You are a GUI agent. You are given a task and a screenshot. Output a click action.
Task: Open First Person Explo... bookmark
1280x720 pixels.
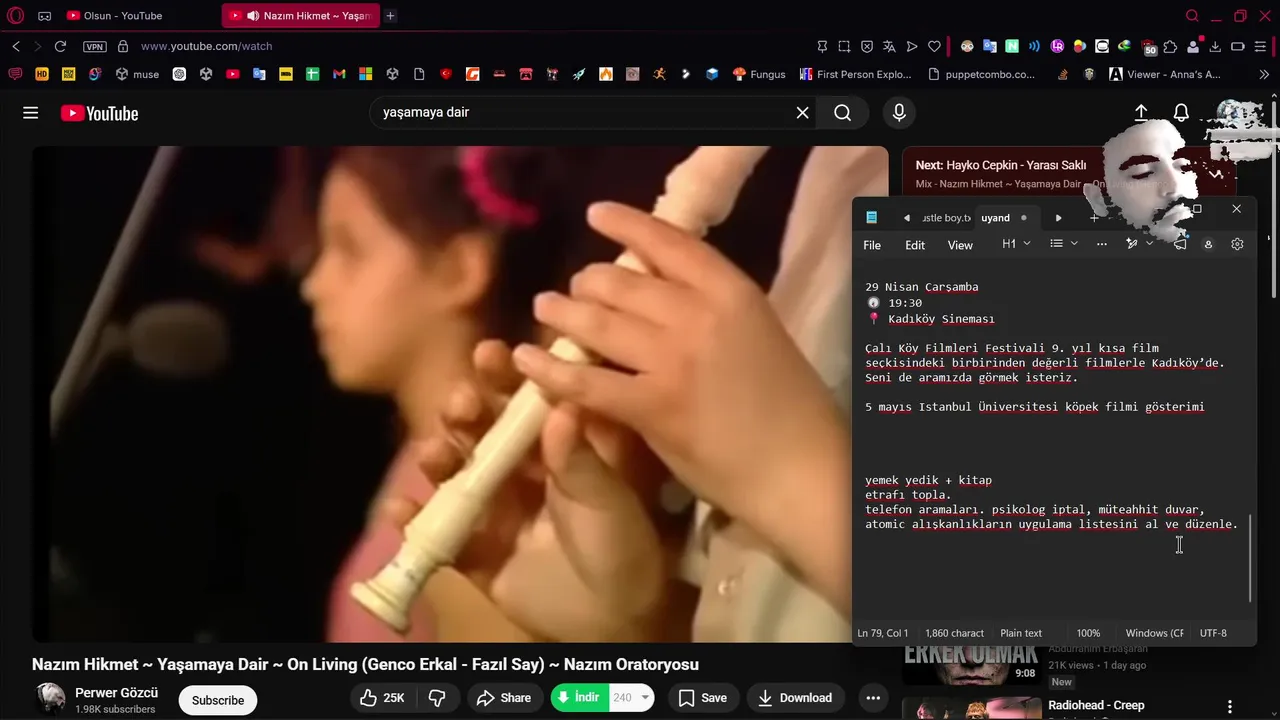855,74
